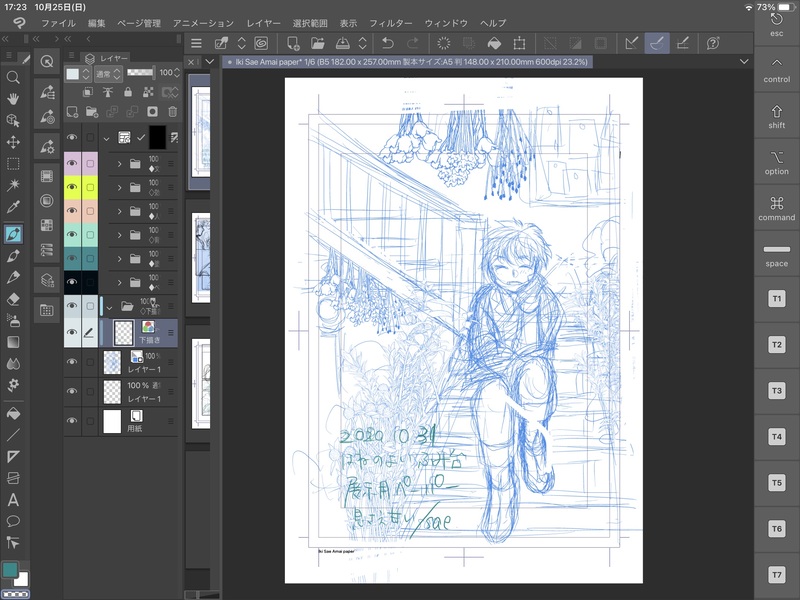Tap the T1 shortcut key button
Viewport: 800px width, 600px height.
coord(777,298)
